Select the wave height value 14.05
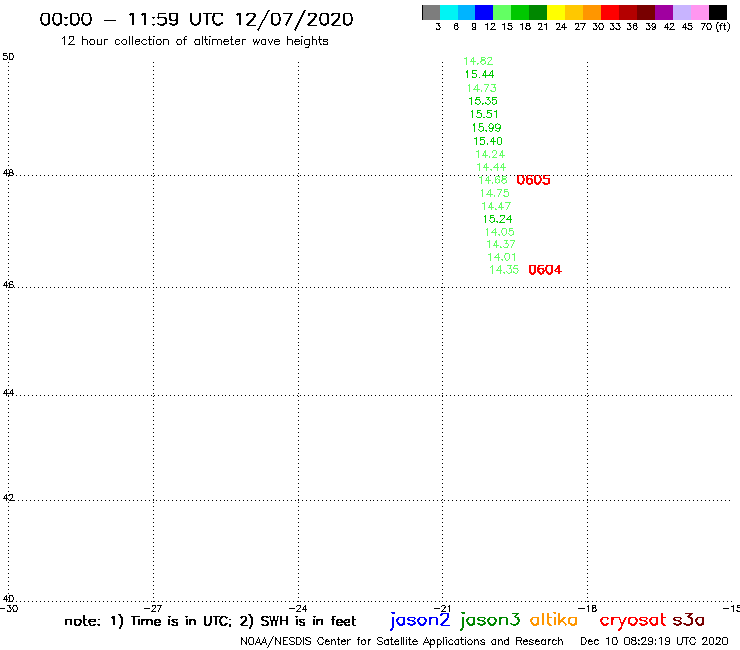The image size is (740, 650). pos(499,232)
